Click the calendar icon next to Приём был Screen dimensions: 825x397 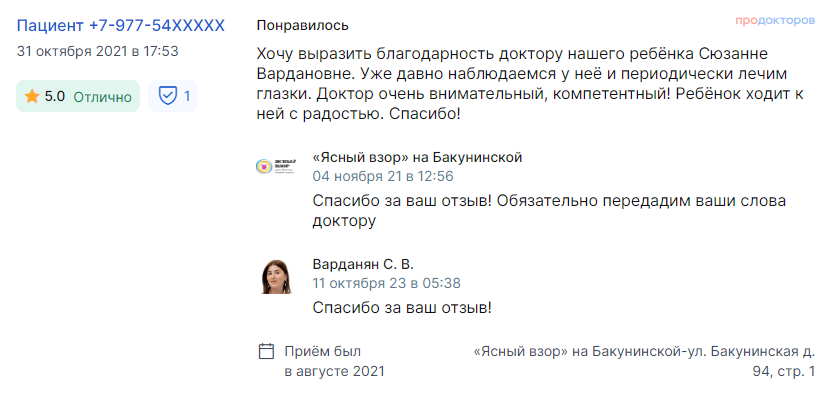(x=267, y=351)
